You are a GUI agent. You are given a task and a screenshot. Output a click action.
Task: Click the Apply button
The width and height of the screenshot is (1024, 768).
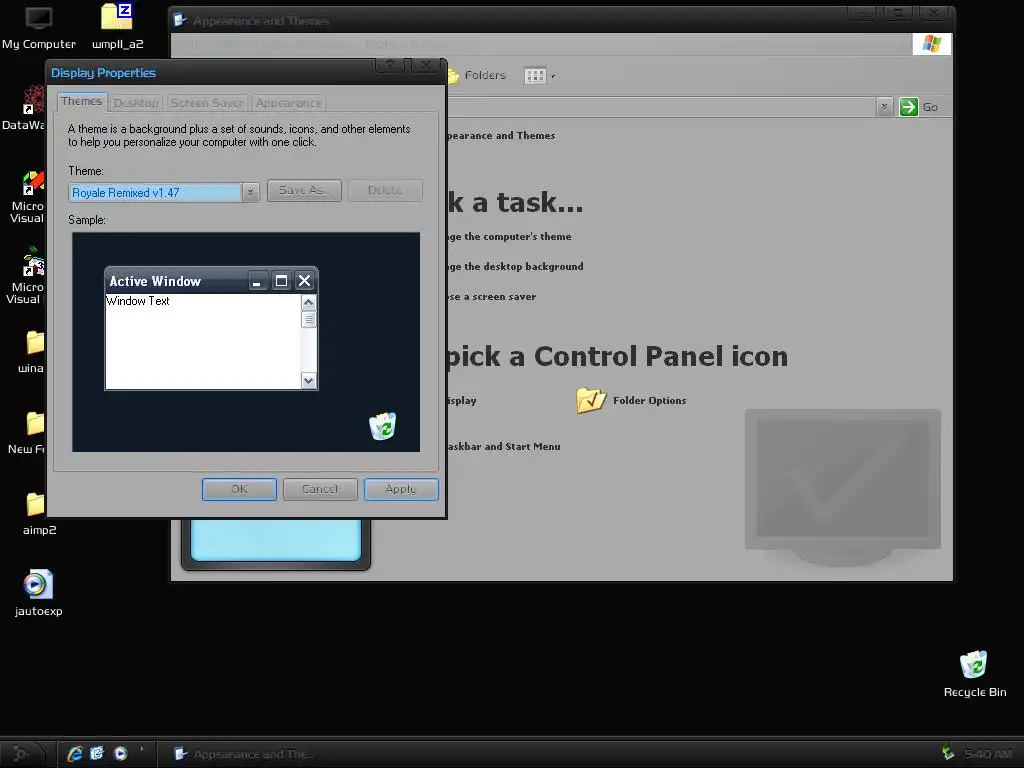pyautogui.click(x=401, y=489)
